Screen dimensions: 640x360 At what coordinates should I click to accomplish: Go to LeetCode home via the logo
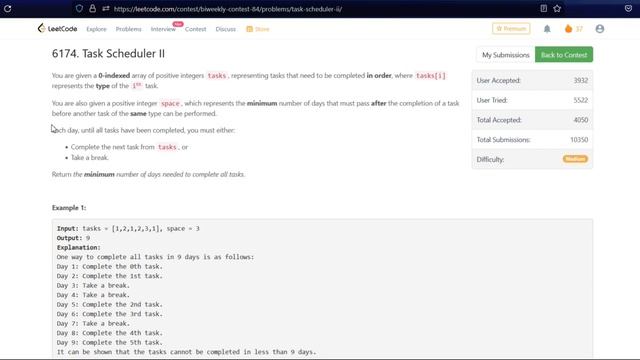click(x=58, y=29)
